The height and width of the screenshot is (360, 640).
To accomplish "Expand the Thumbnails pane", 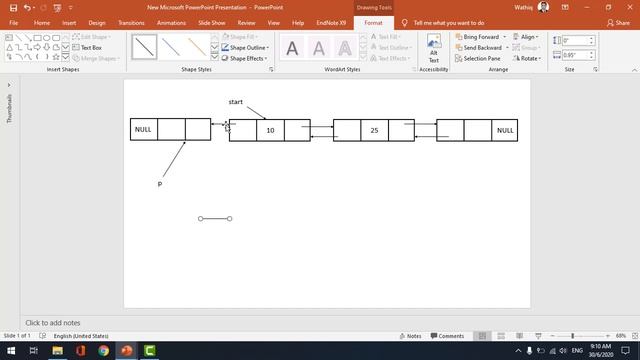I will click(x=9, y=85).
